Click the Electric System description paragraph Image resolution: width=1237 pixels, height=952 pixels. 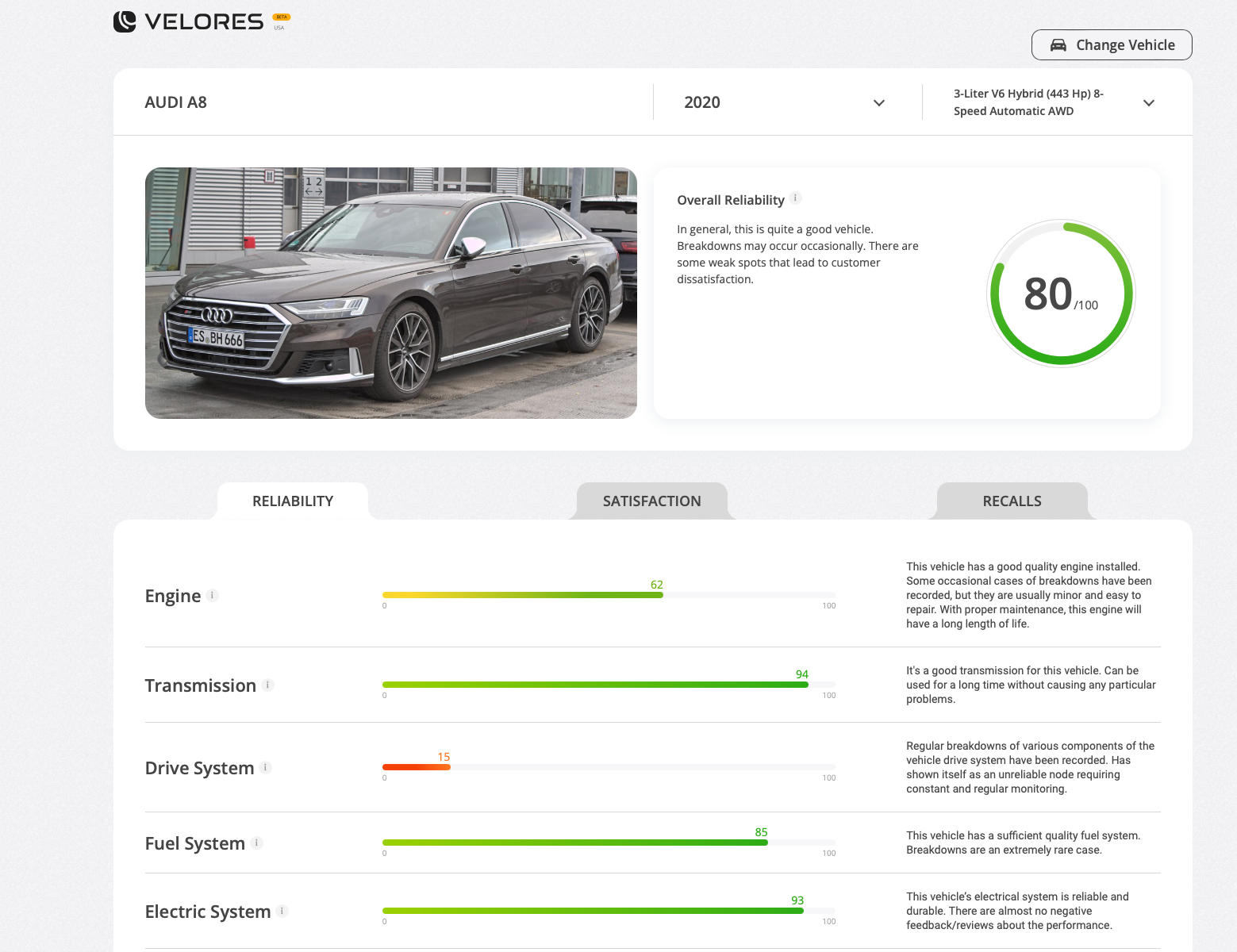coord(1017,911)
